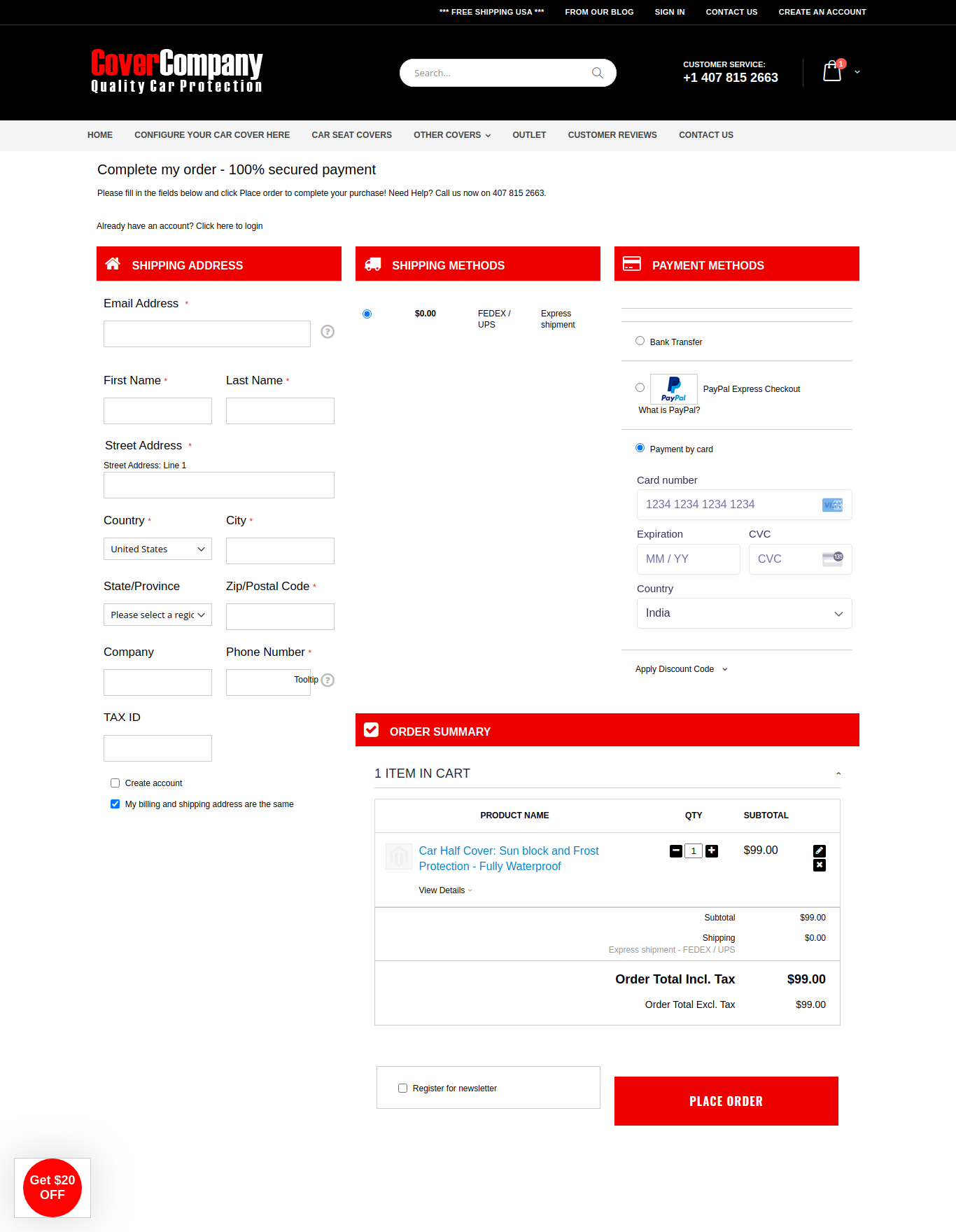Viewport: 956px width, 1232px height.
Task: Click the phone number tooltip icon
Action: click(328, 680)
